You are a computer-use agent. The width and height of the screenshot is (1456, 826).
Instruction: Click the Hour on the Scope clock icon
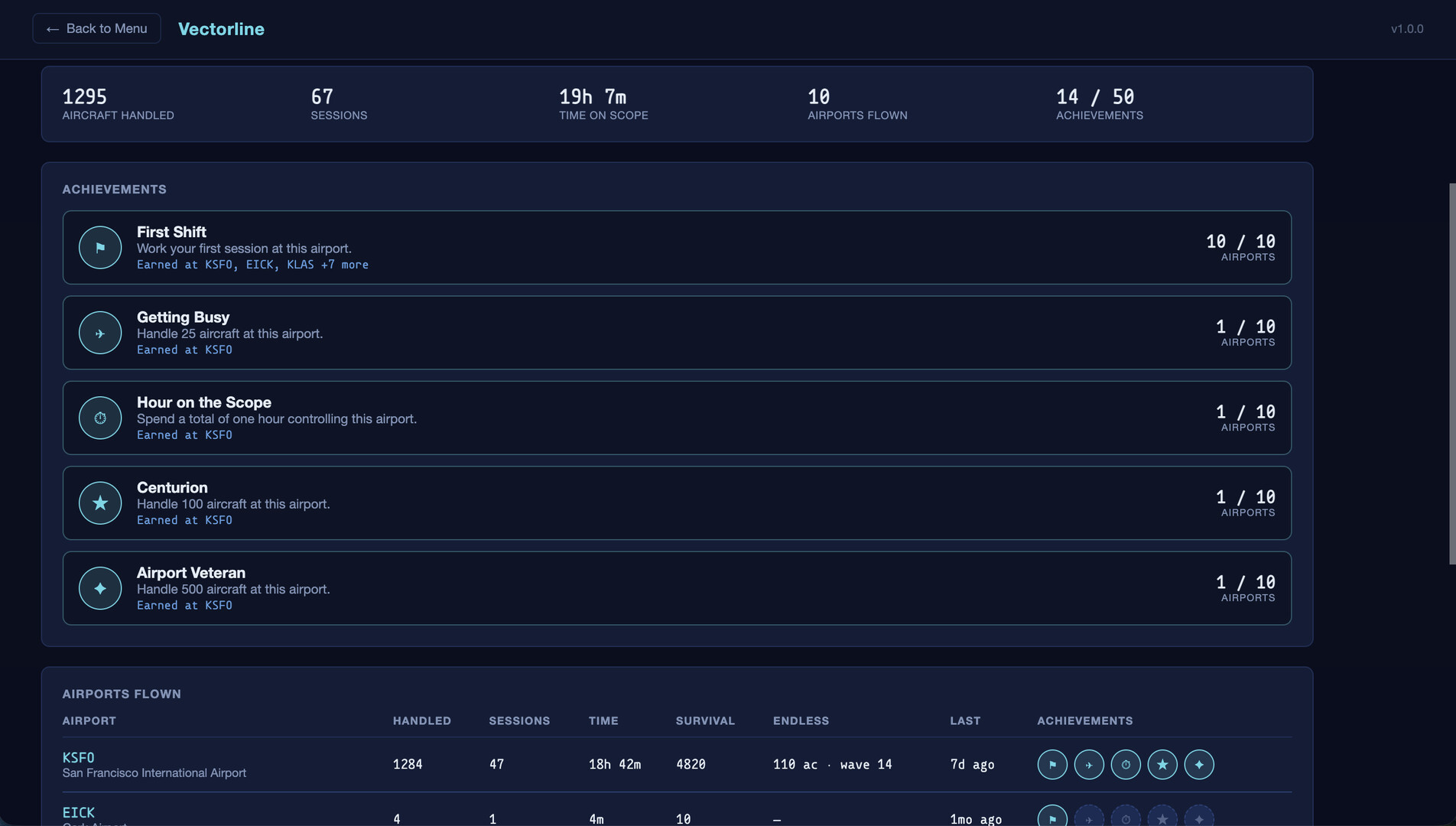click(100, 418)
